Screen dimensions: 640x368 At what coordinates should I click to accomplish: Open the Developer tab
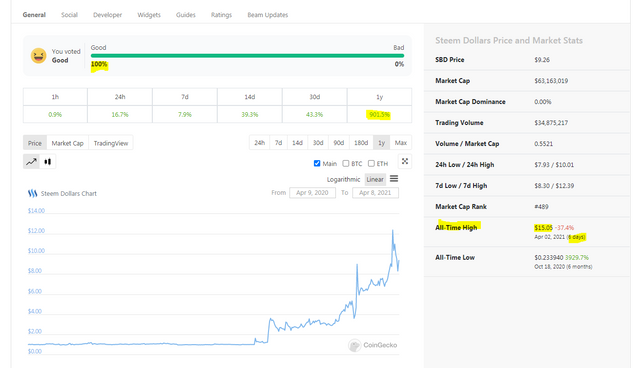coord(107,15)
